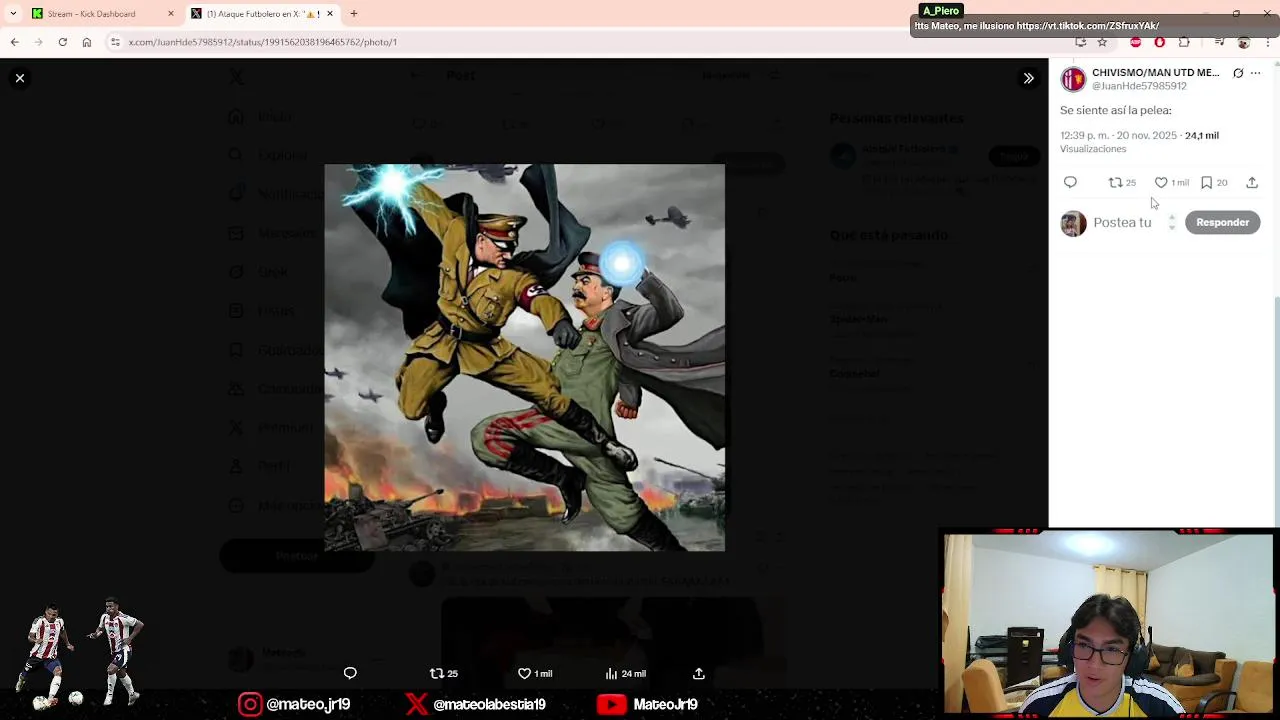This screenshot has width=1280, height=720.
Task: Open the post's three-dot more menu
Action: pos(1256,73)
